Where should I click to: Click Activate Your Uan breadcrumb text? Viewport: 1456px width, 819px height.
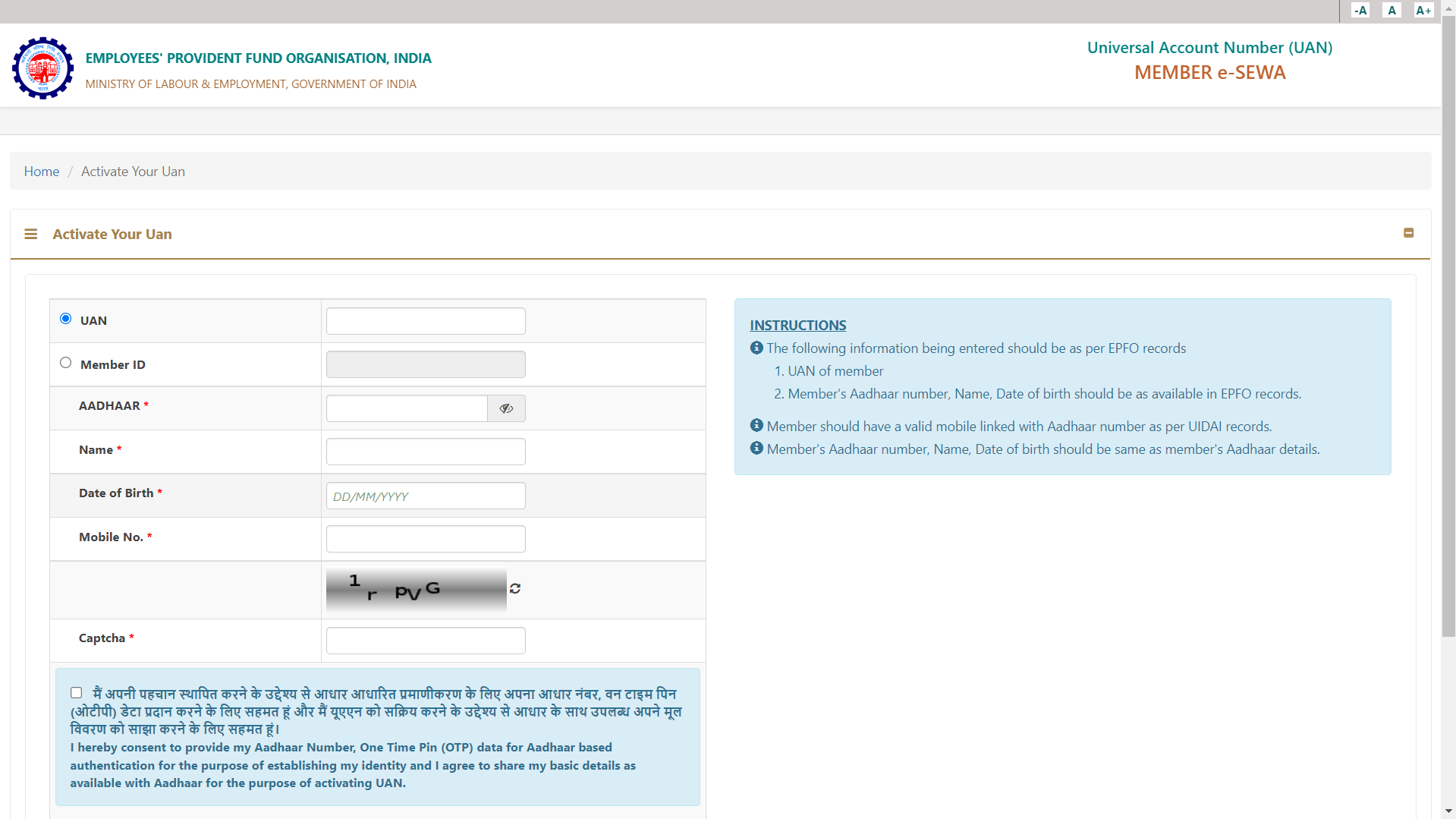point(133,172)
